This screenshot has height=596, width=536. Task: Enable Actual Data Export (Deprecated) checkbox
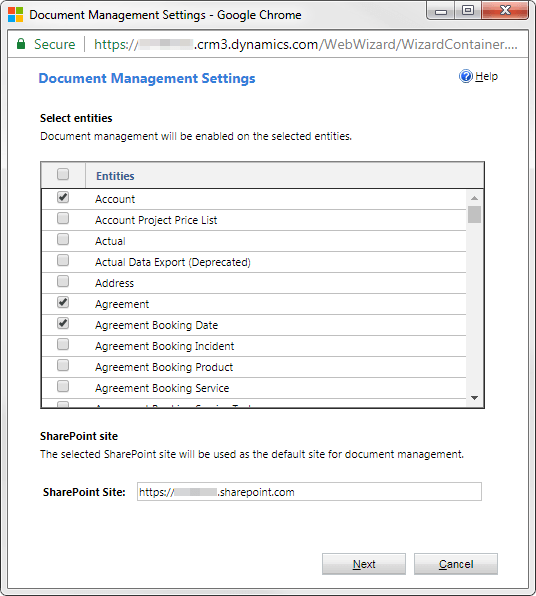pos(63,260)
